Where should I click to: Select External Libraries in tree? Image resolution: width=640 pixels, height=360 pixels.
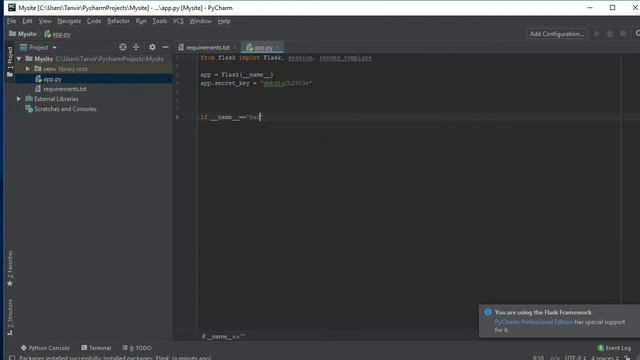[x=56, y=99]
